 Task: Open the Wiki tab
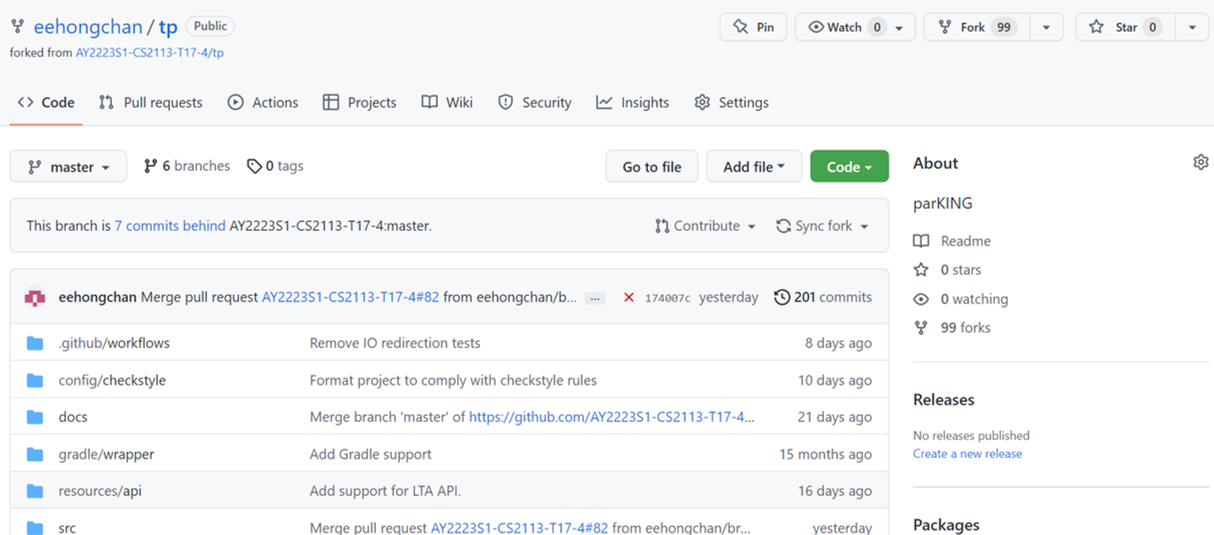coord(447,102)
